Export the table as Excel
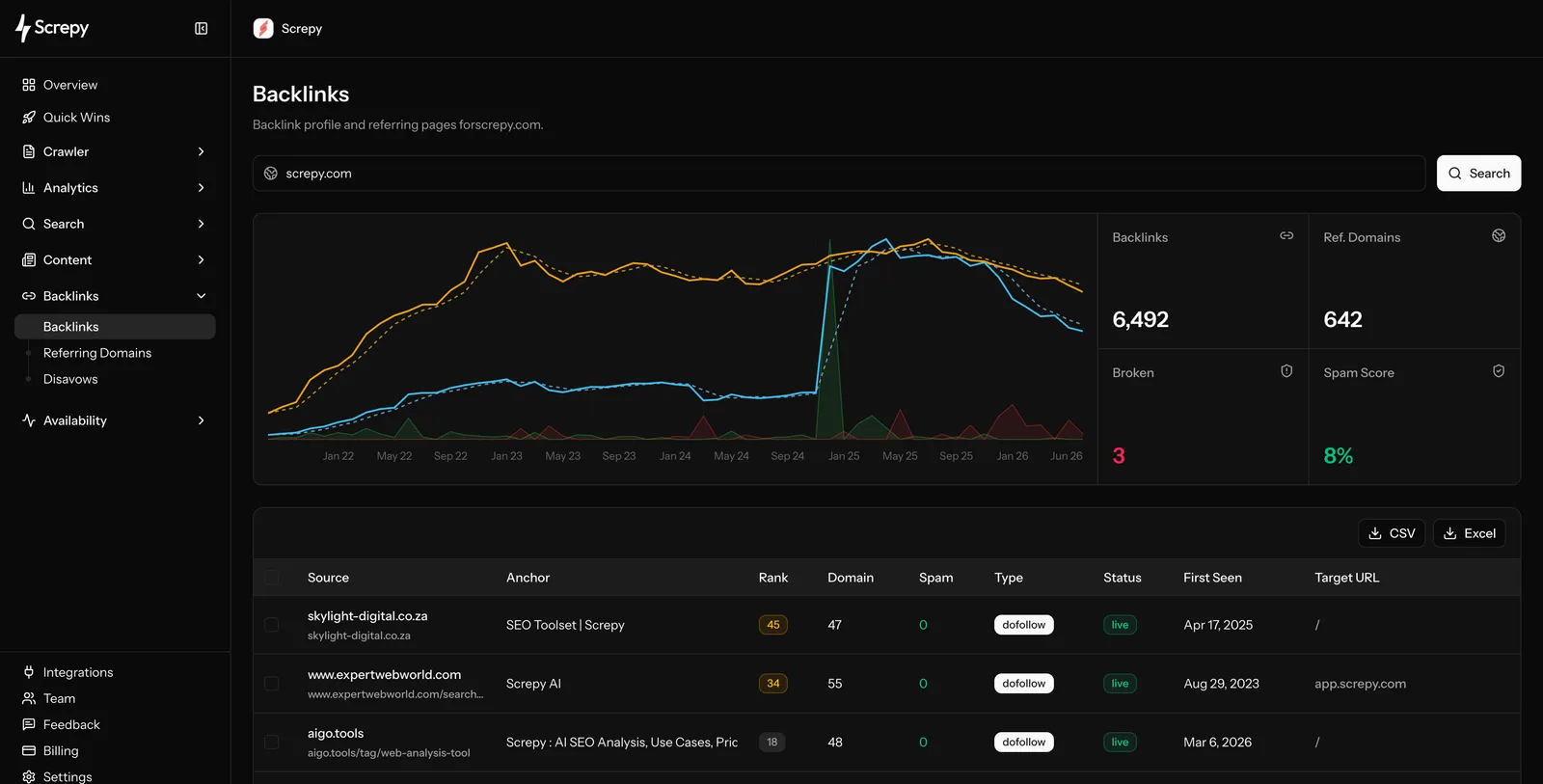 (1469, 533)
